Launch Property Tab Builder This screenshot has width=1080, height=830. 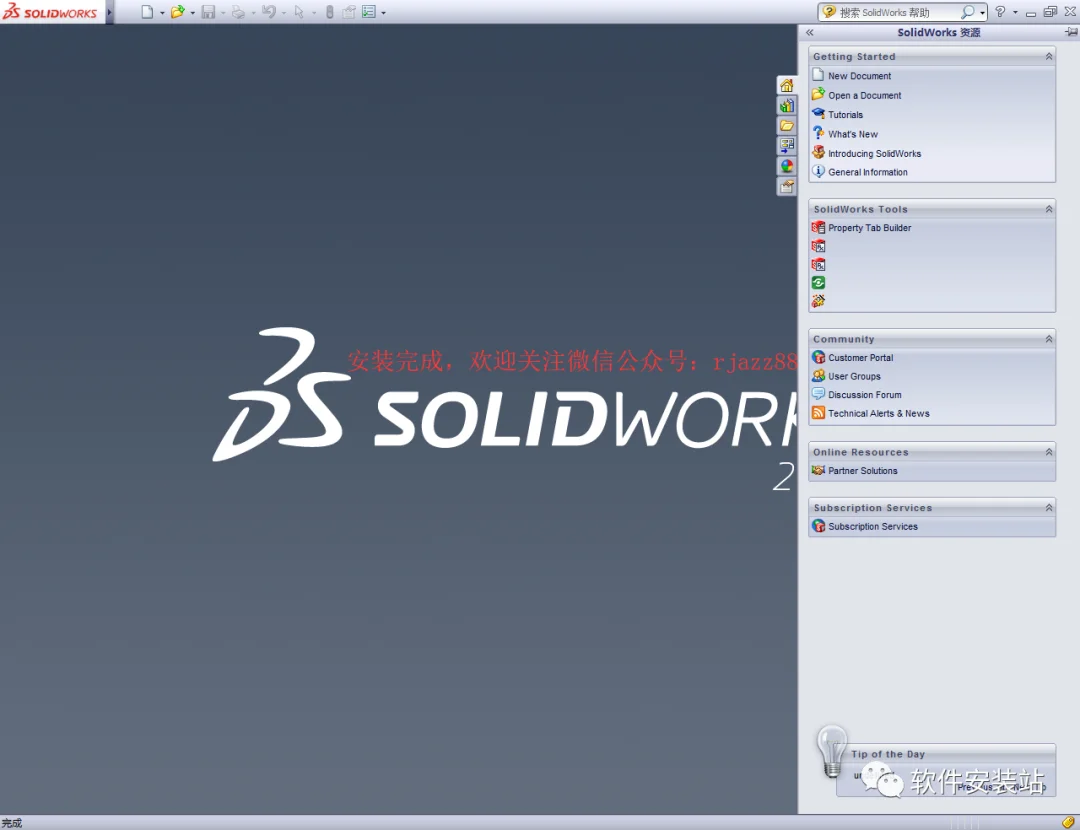click(869, 228)
